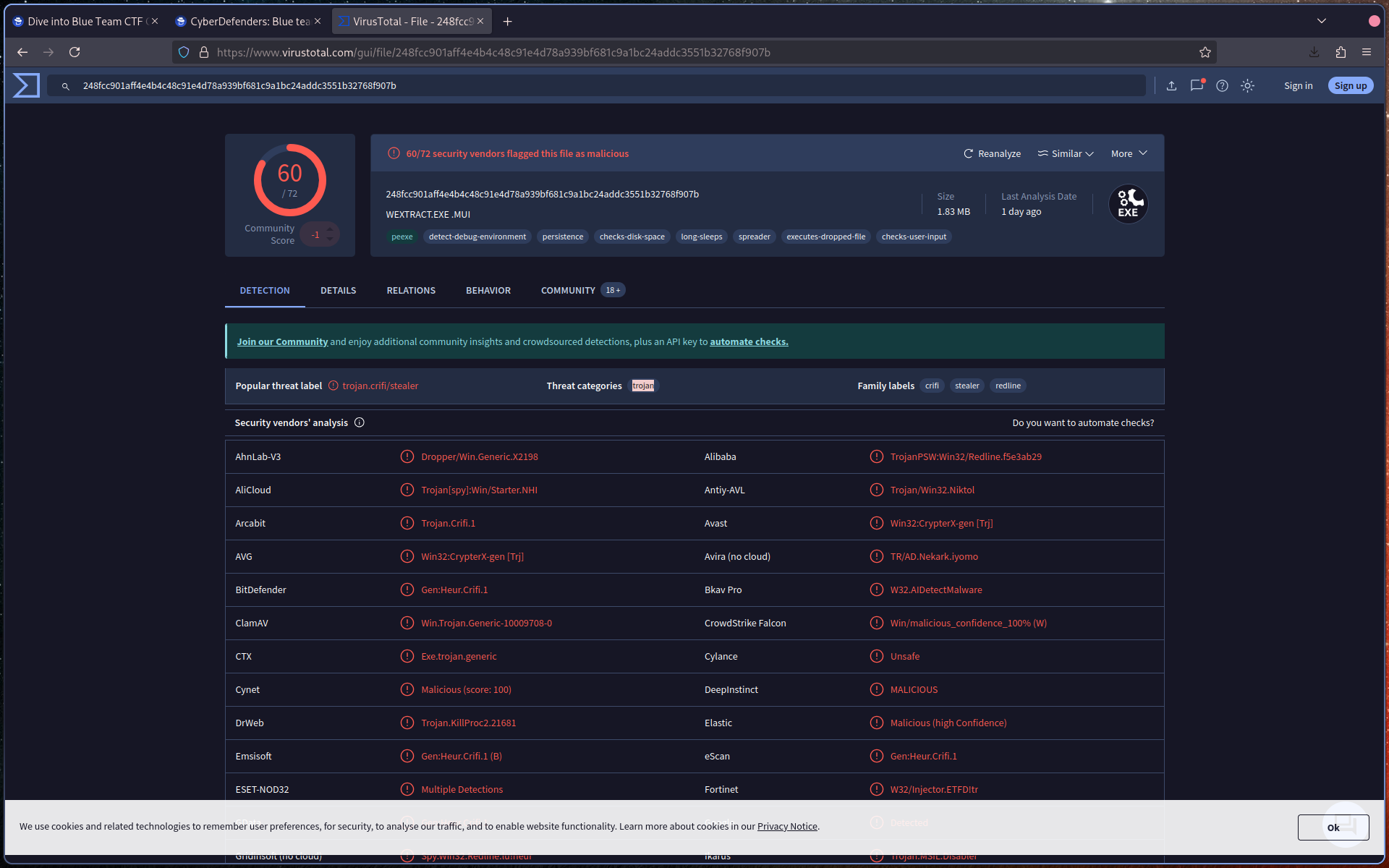1389x868 pixels.
Task: Click the info icon beside Security vendors' analysis
Action: click(360, 422)
